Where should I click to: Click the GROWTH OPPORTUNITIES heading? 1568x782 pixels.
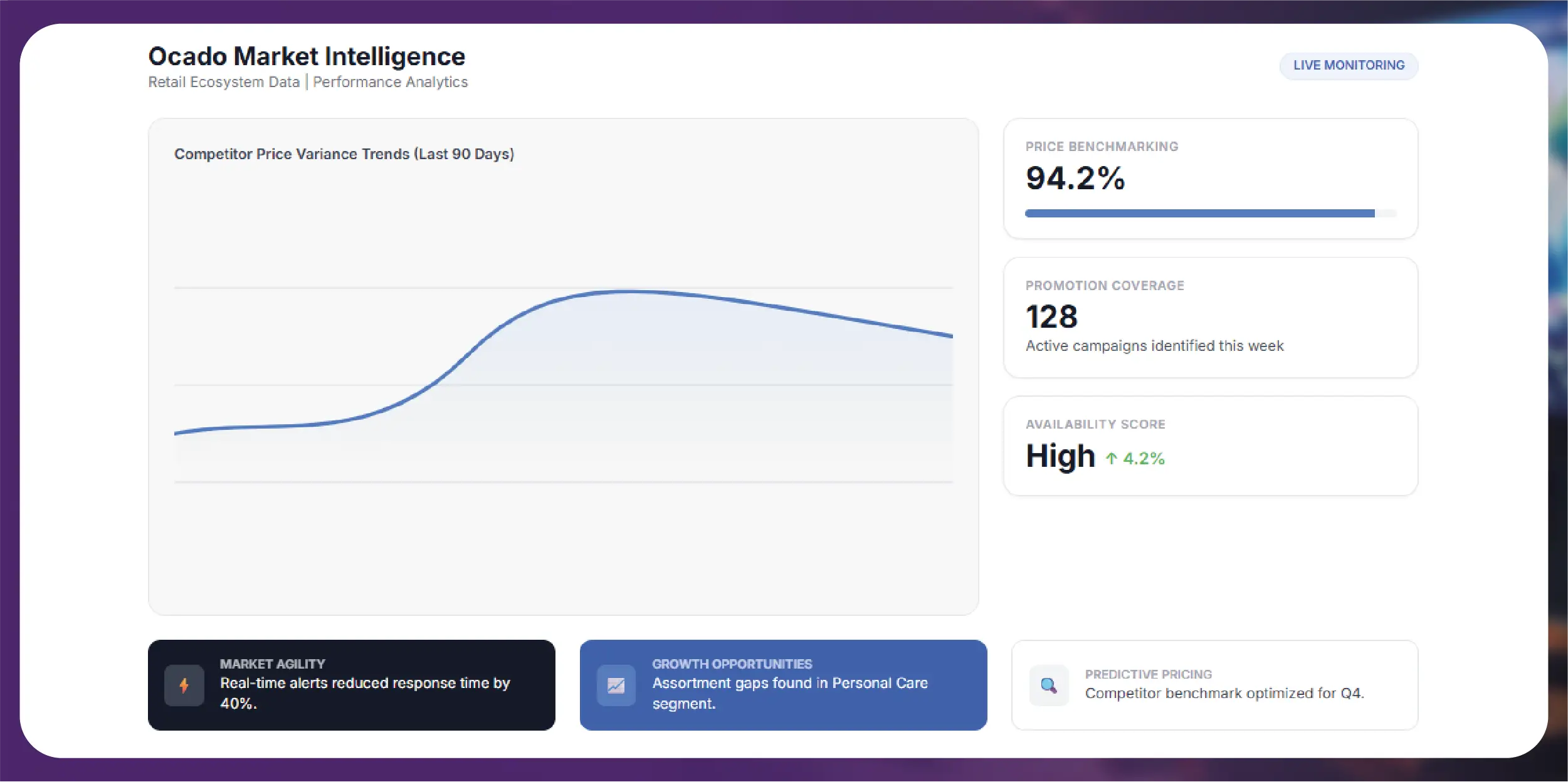click(732, 664)
